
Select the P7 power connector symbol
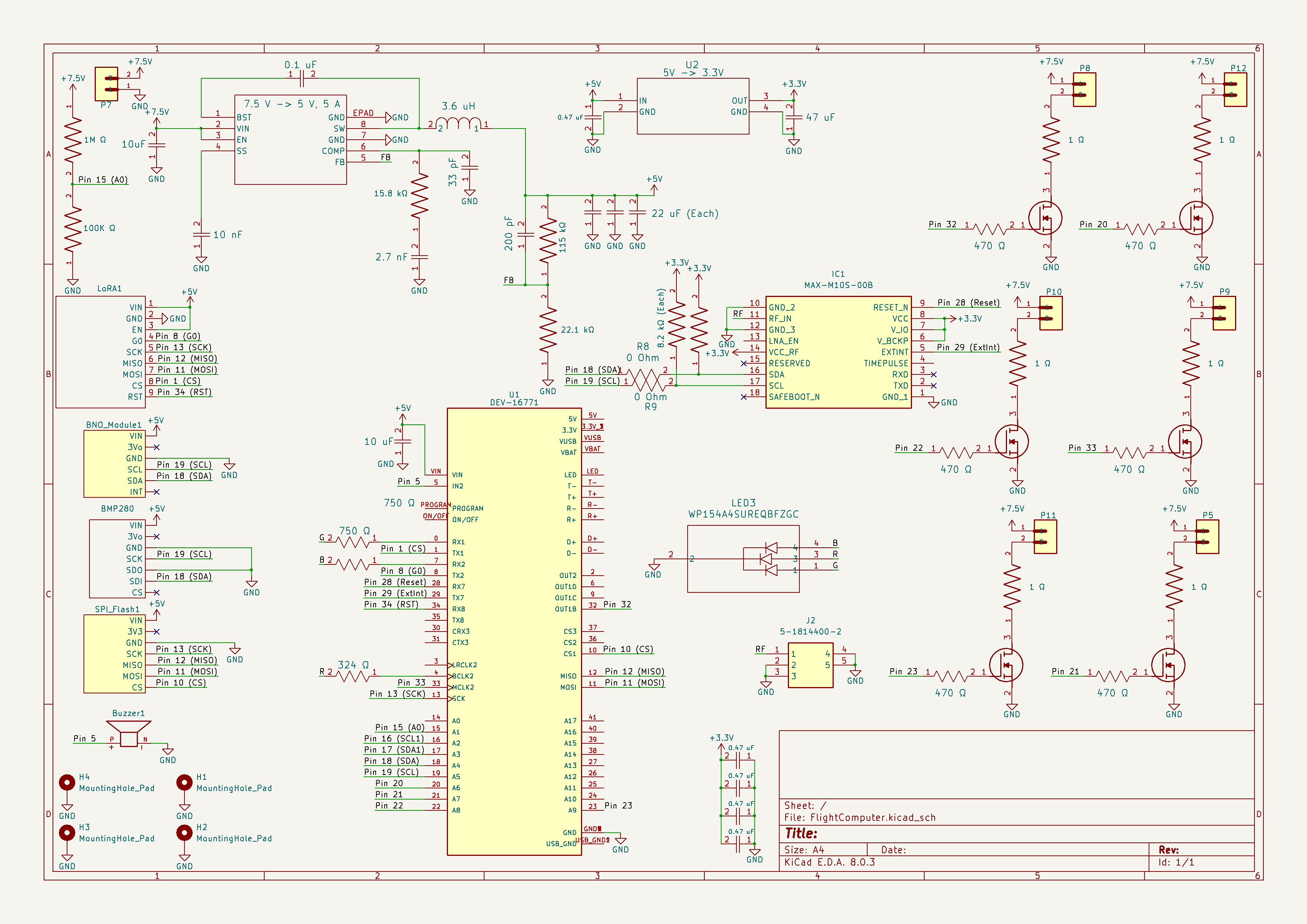107,83
